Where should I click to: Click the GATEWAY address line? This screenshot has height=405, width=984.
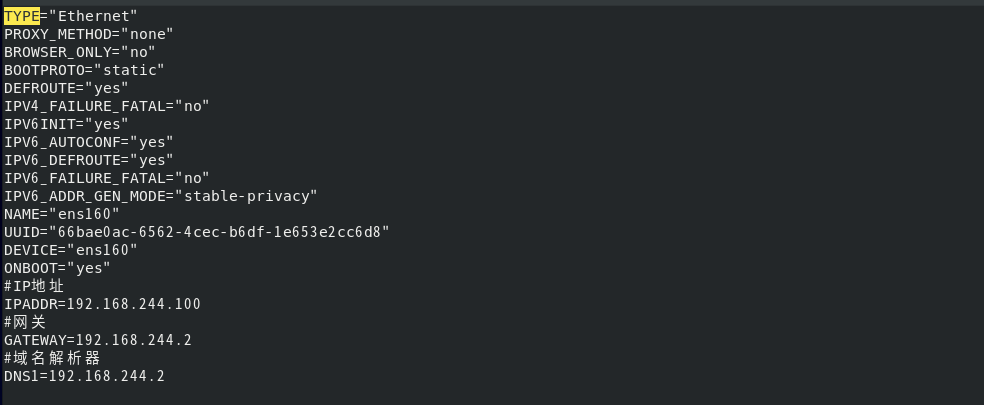click(97, 340)
